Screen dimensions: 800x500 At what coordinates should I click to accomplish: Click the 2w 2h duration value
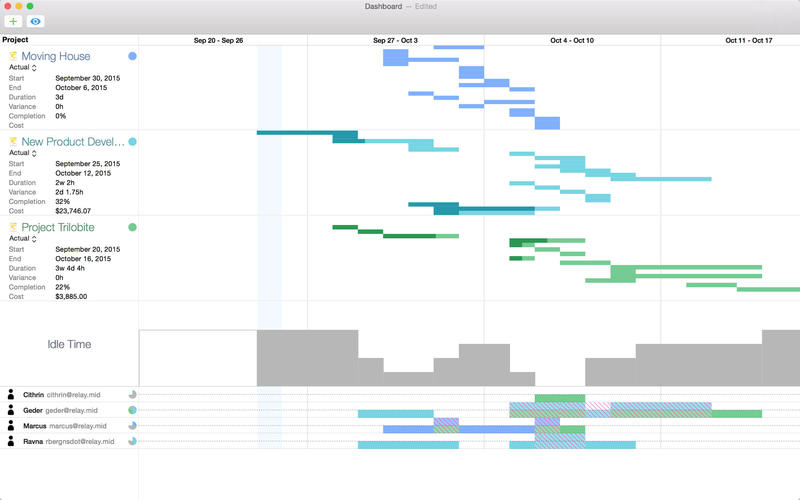pos(65,183)
